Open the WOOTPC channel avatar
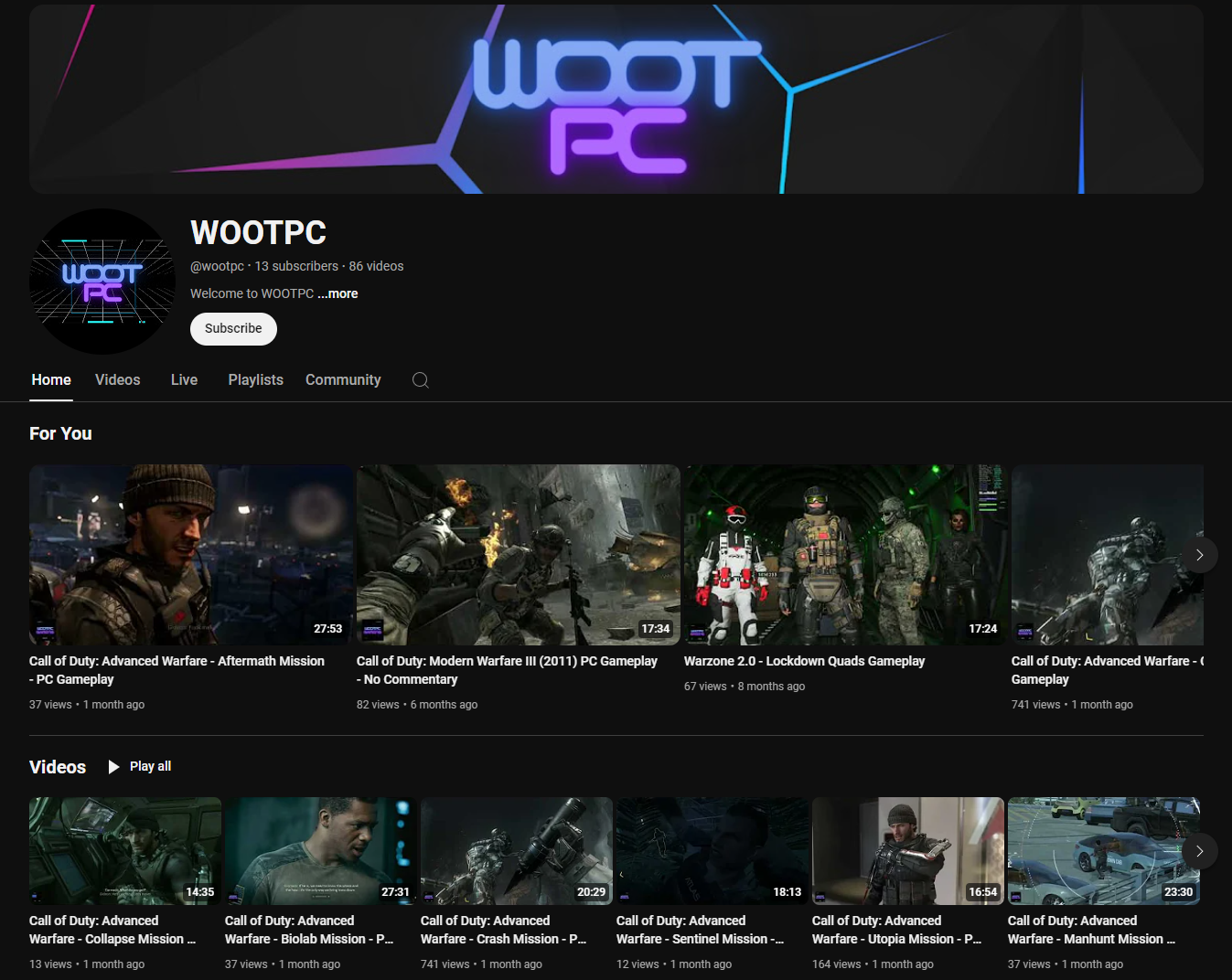The width and height of the screenshot is (1232, 980). click(x=102, y=282)
